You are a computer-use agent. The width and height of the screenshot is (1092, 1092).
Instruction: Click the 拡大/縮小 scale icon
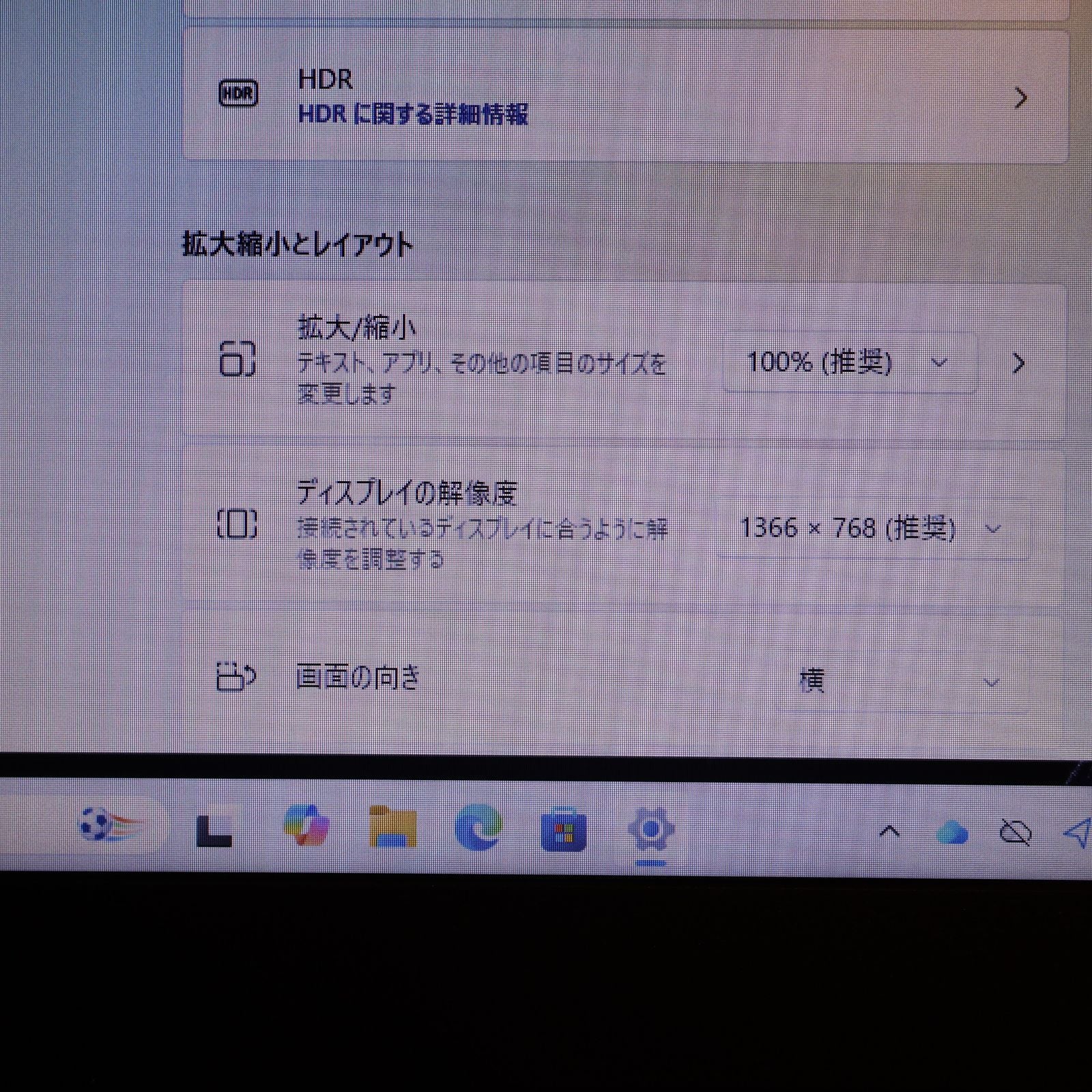tap(238, 359)
